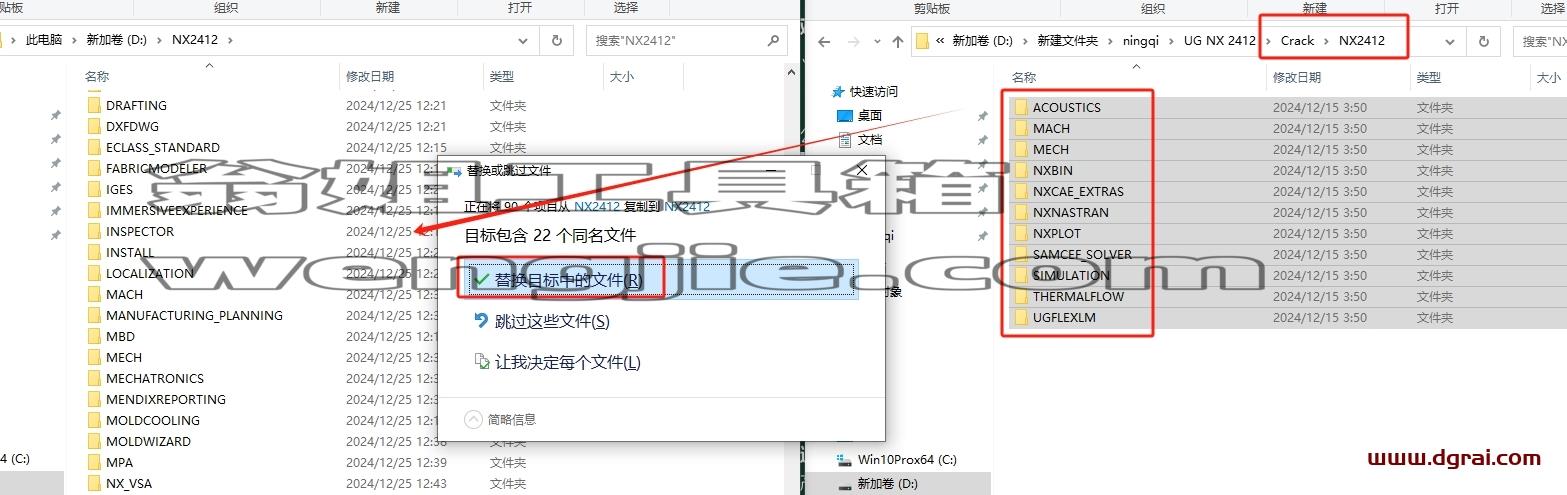1567x495 pixels.
Task: Open left window address bar history dropdown
Action: tap(523, 40)
